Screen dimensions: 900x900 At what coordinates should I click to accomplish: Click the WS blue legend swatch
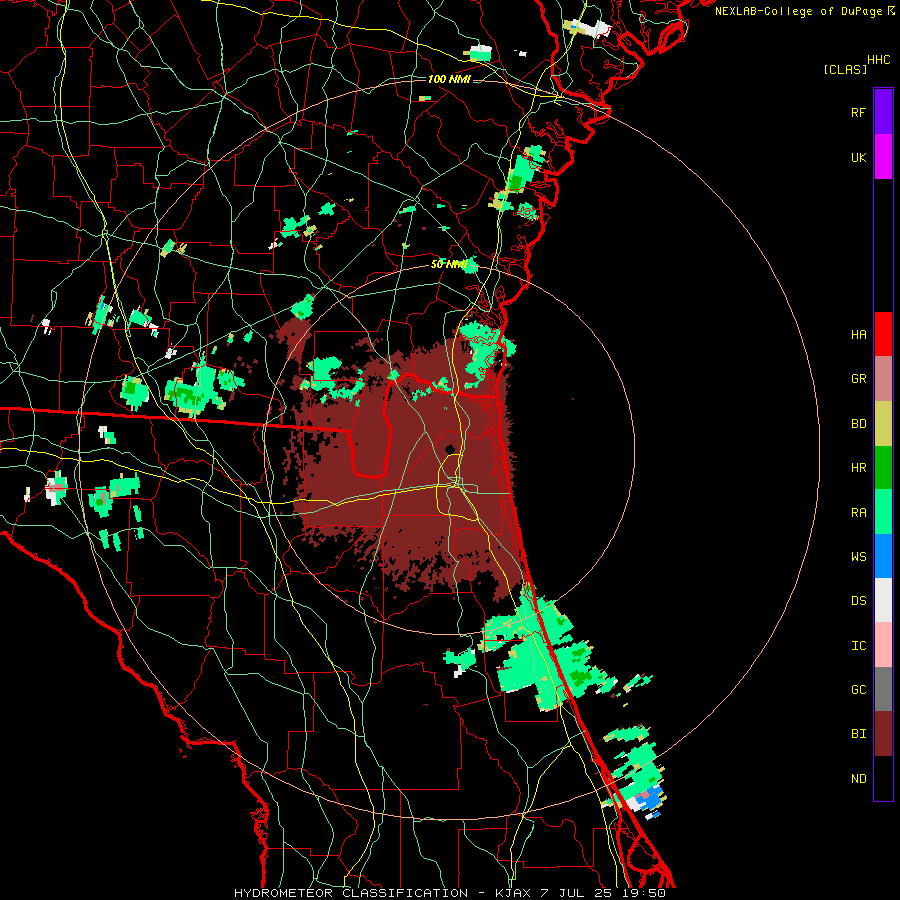tap(883, 556)
